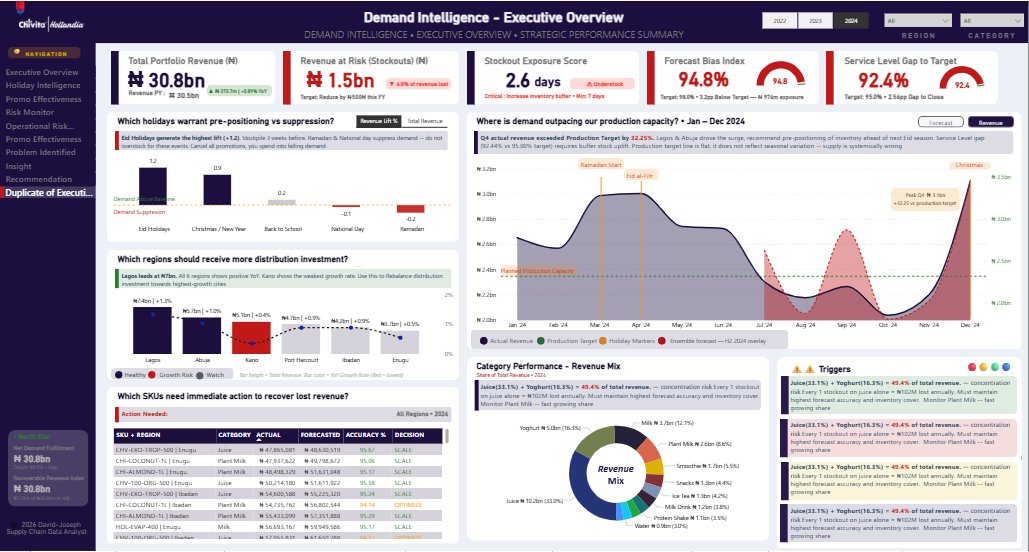This screenshot has width=1029, height=552.
Task: Click the Forecast Bias Index gauge
Action: [780, 75]
